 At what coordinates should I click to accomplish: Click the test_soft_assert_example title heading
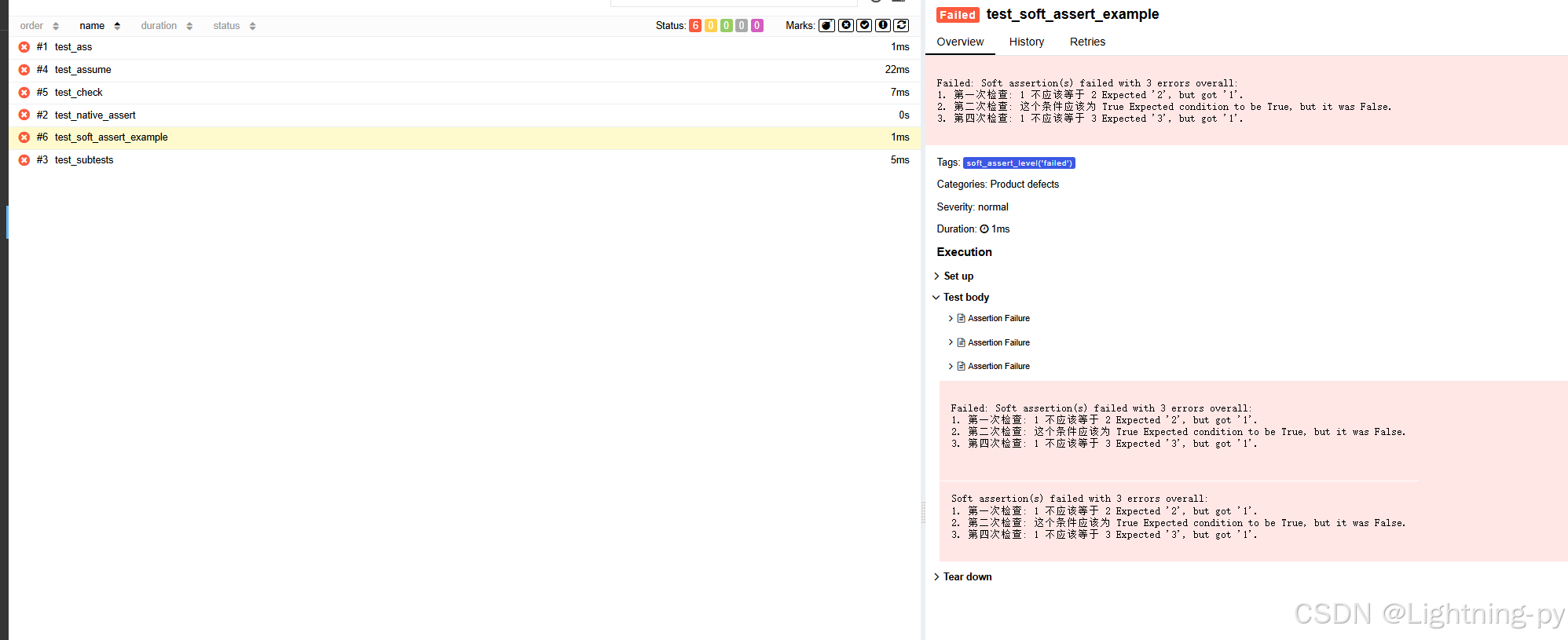point(1072,14)
